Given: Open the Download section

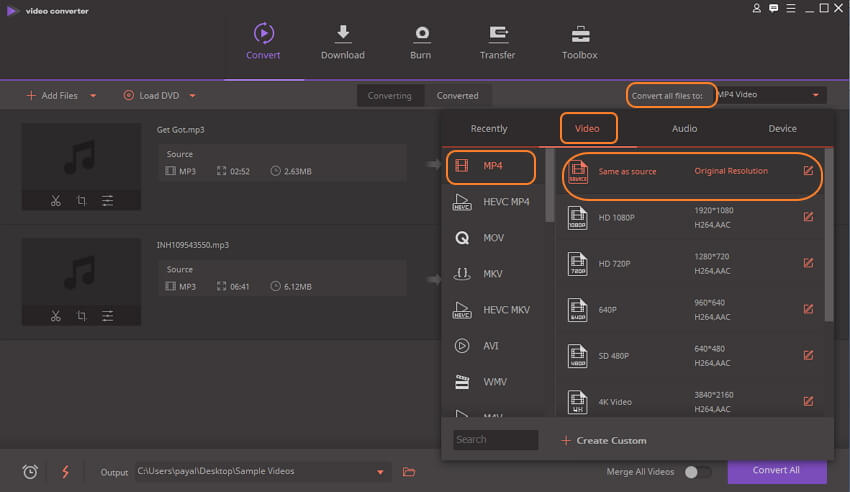Looking at the screenshot, I should [342, 42].
